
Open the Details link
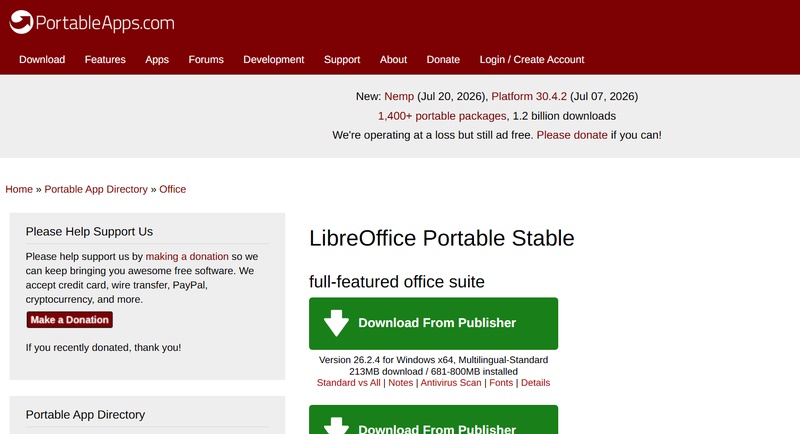point(535,382)
